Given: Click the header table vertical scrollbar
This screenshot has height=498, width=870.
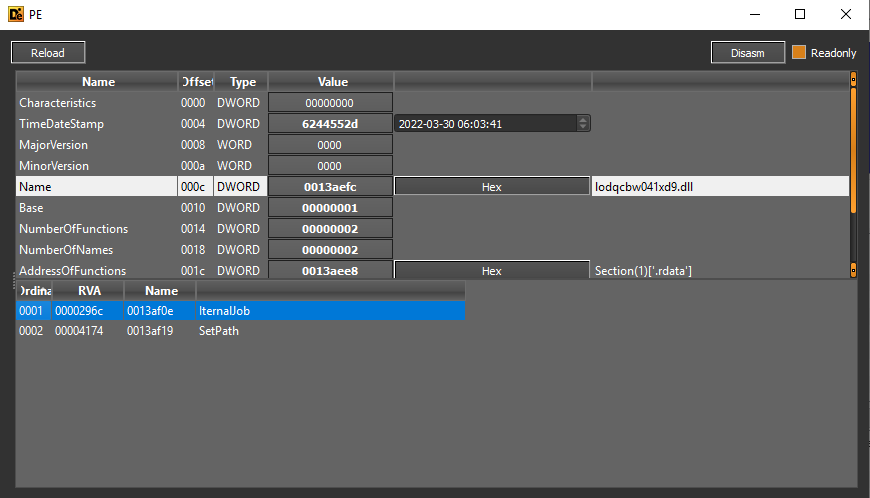Looking at the screenshot, I should pyautogui.click(x=853, y=175).
